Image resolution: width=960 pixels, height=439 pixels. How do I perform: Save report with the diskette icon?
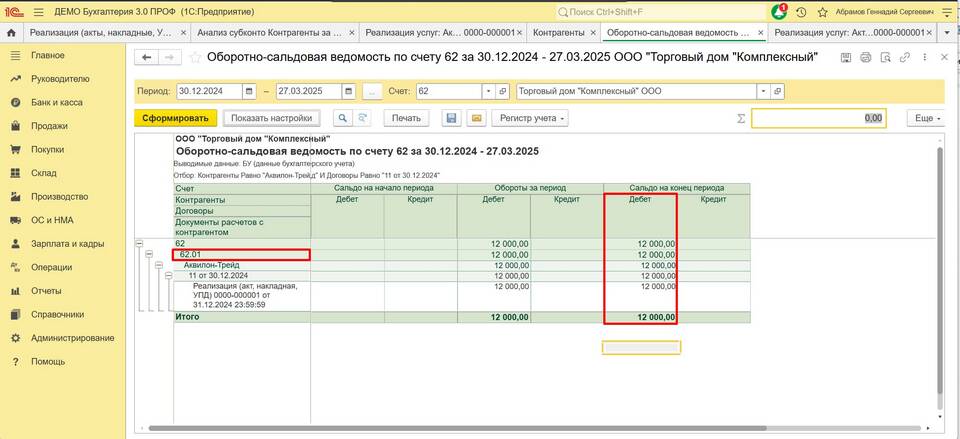click(452, 118)
